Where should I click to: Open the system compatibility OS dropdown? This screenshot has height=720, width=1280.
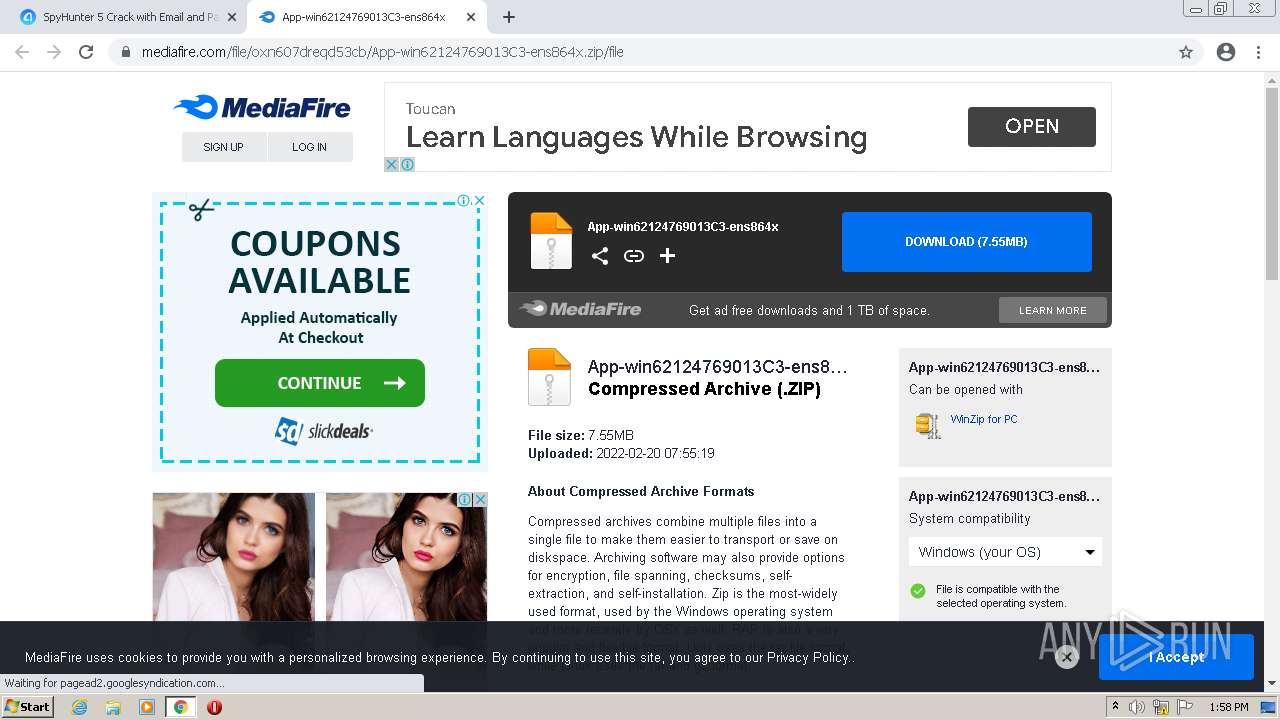[1005, 552]
